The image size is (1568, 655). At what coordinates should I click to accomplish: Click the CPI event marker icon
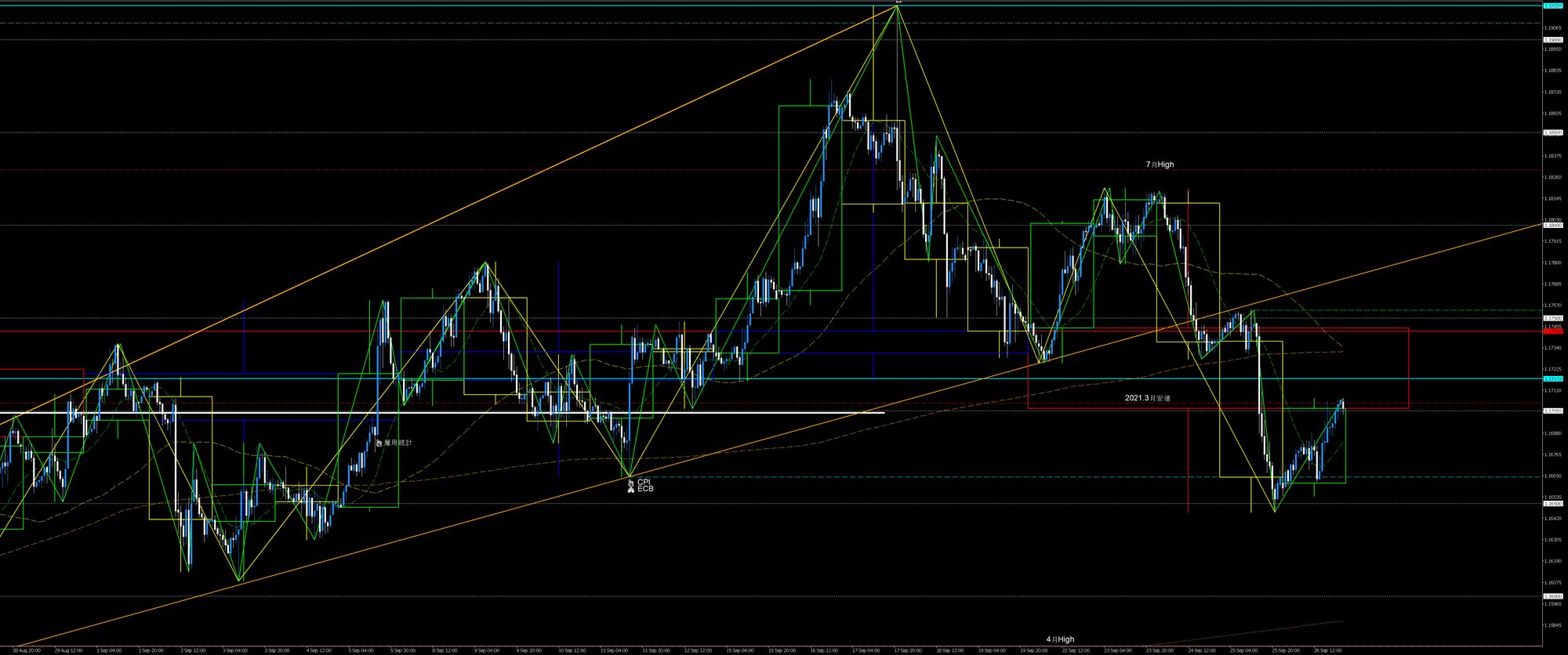pos(630,483)
